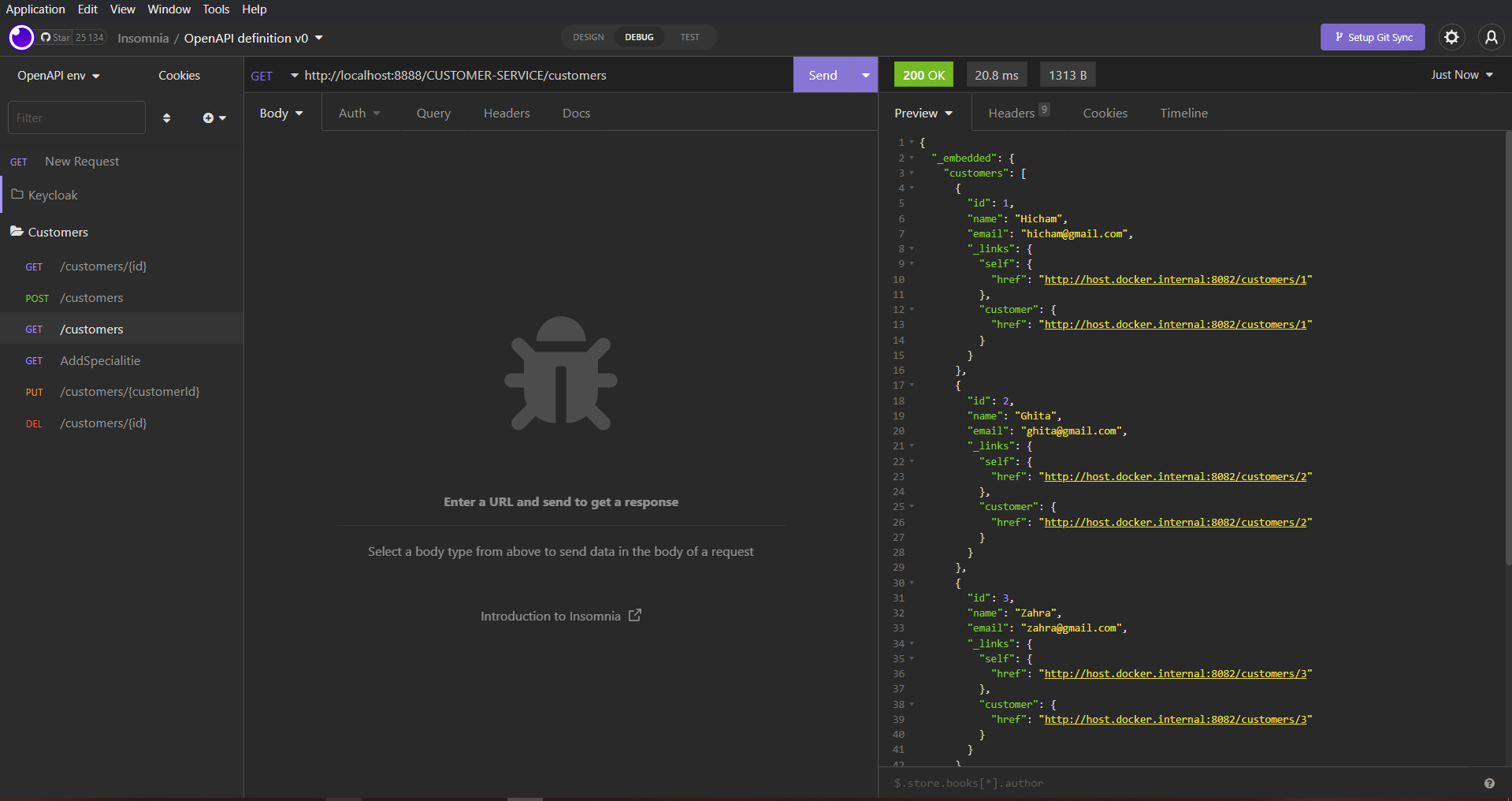Open the GET method dropdown
Screen dimensions: 1512x801
(273, 75)
